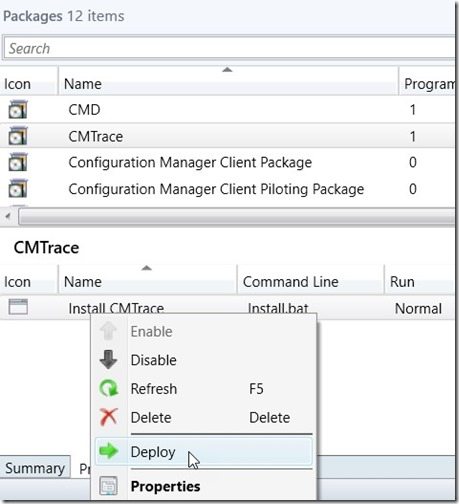Click the Properties icon in context menu

108,486
